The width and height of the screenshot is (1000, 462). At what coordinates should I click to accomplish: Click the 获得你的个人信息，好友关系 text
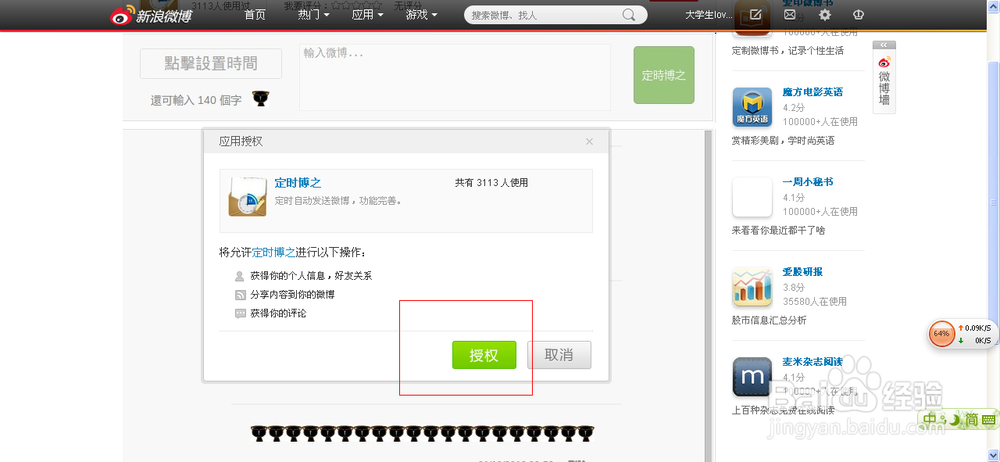pos(311,276)
